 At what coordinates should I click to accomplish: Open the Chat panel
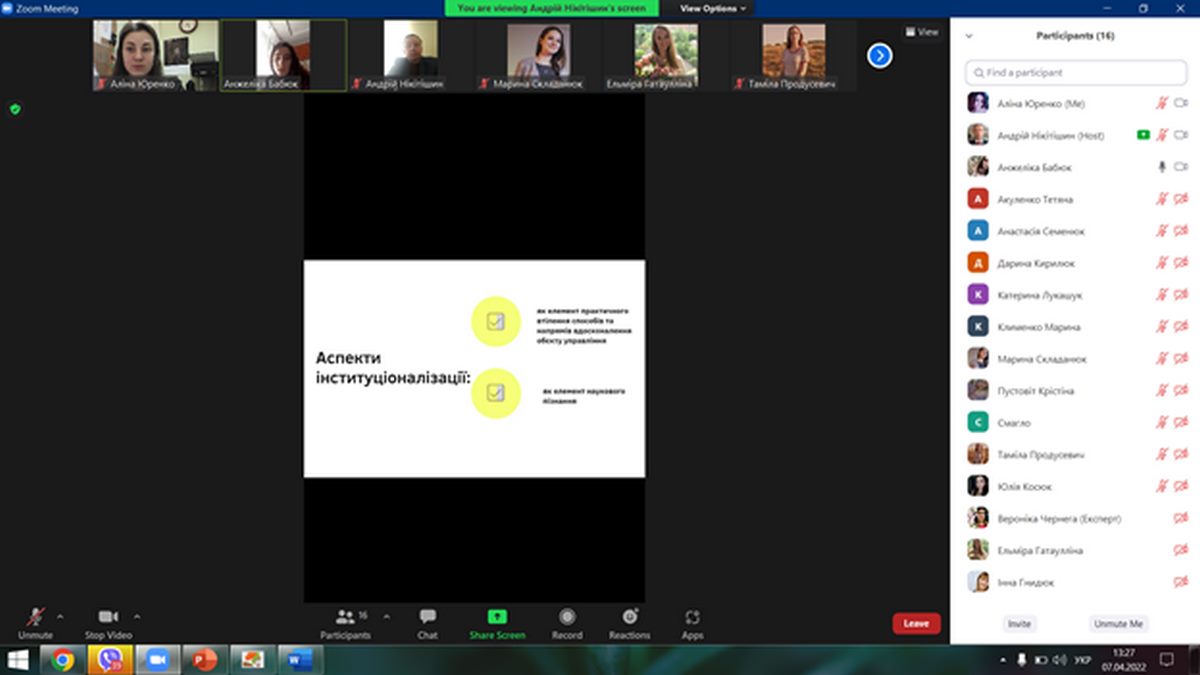(427, 617)
